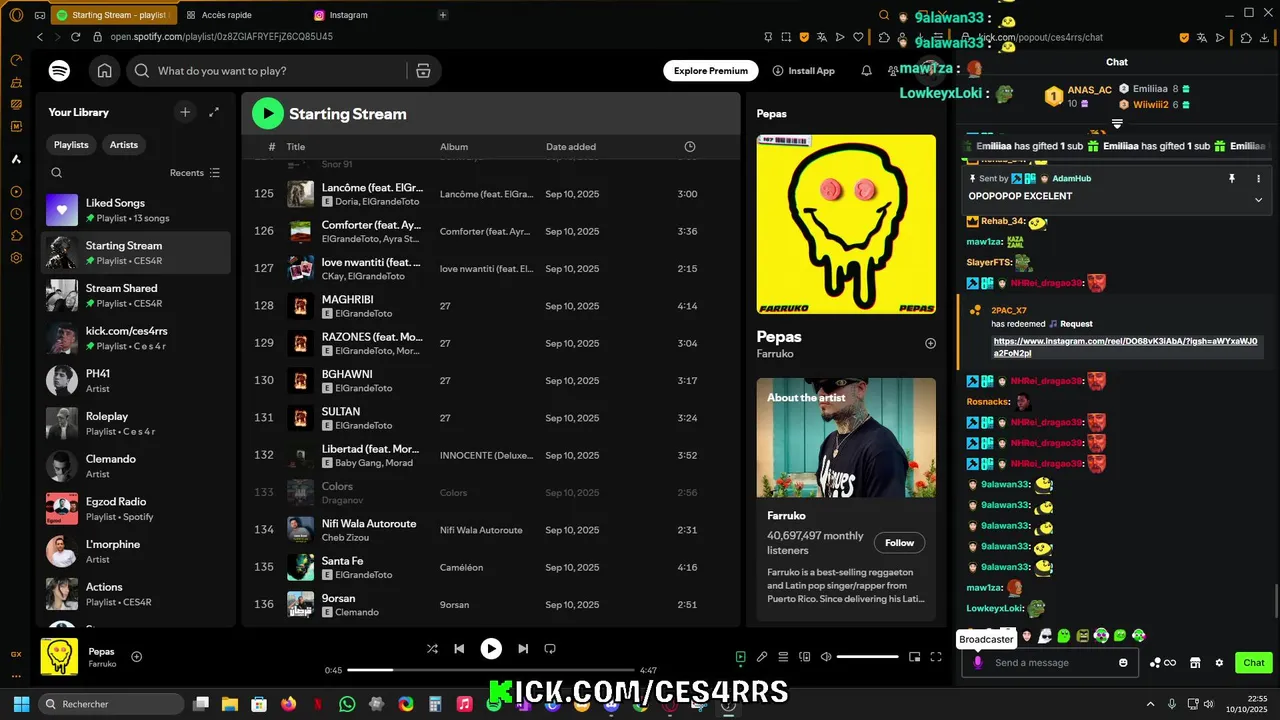This screenshot has width=1280, height=720.
Task: Select track MAGHRIBI row
Action: [x=490, y=306]
